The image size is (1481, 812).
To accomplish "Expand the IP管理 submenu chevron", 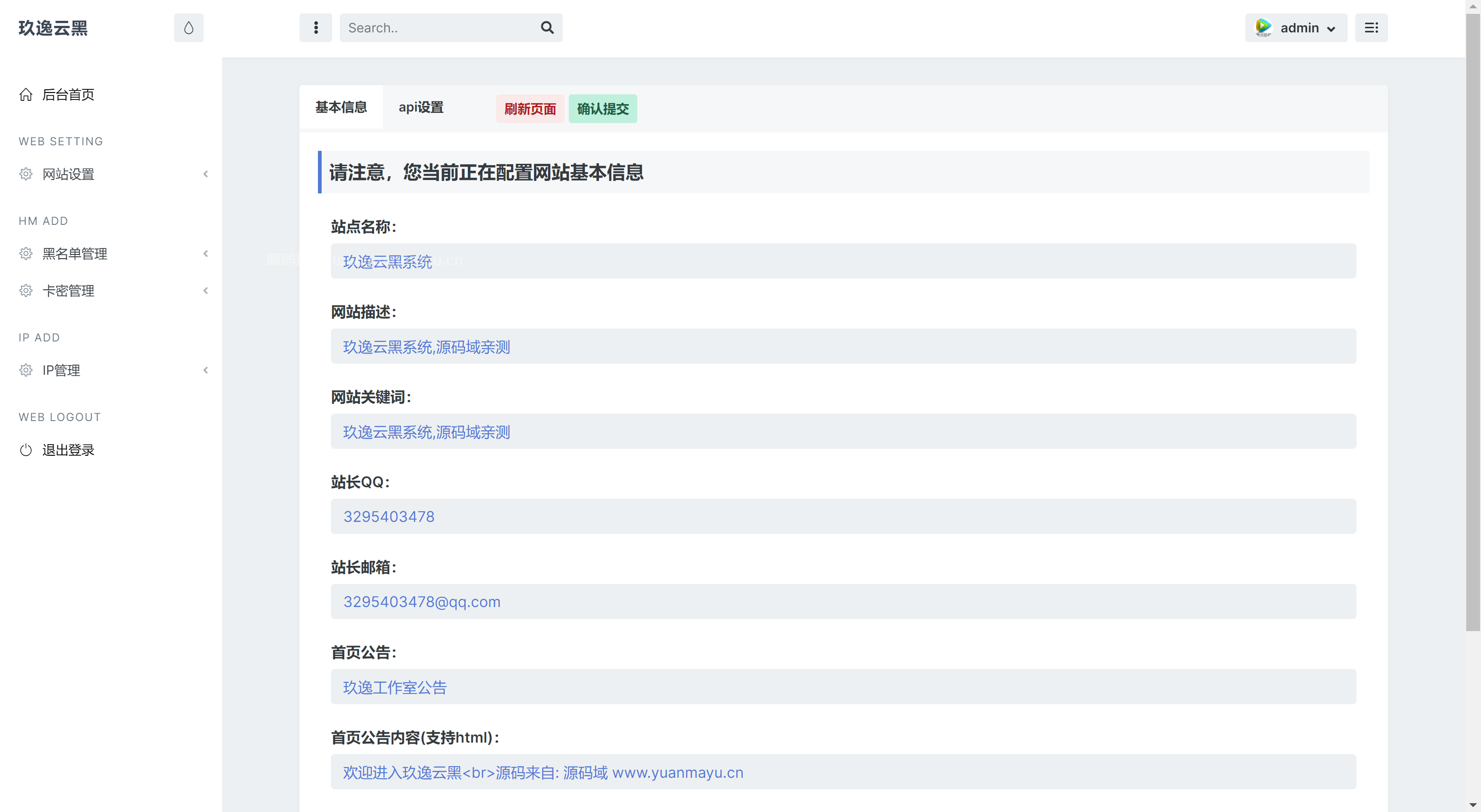I will pos(205,370).
